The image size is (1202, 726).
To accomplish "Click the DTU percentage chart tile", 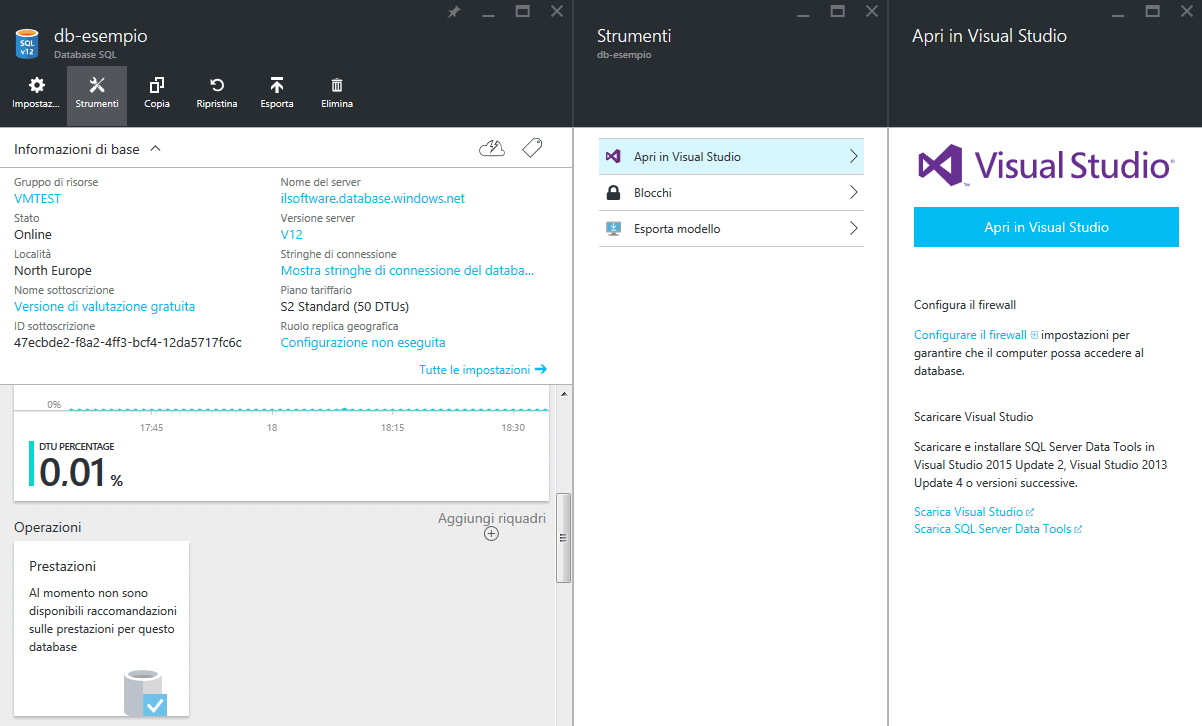I will 281,443.
